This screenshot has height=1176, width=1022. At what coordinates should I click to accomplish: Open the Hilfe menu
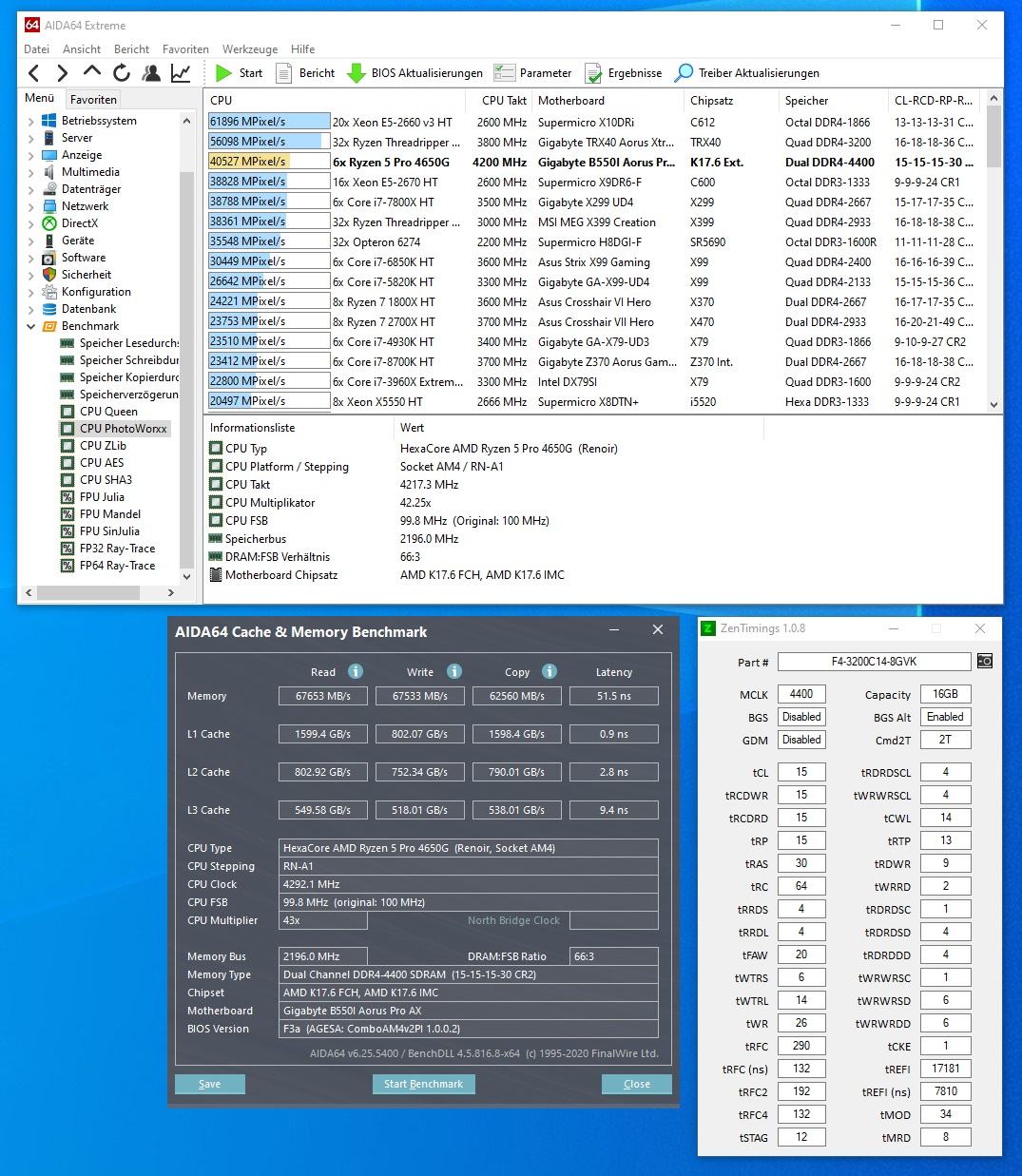[x=302, y=48]
